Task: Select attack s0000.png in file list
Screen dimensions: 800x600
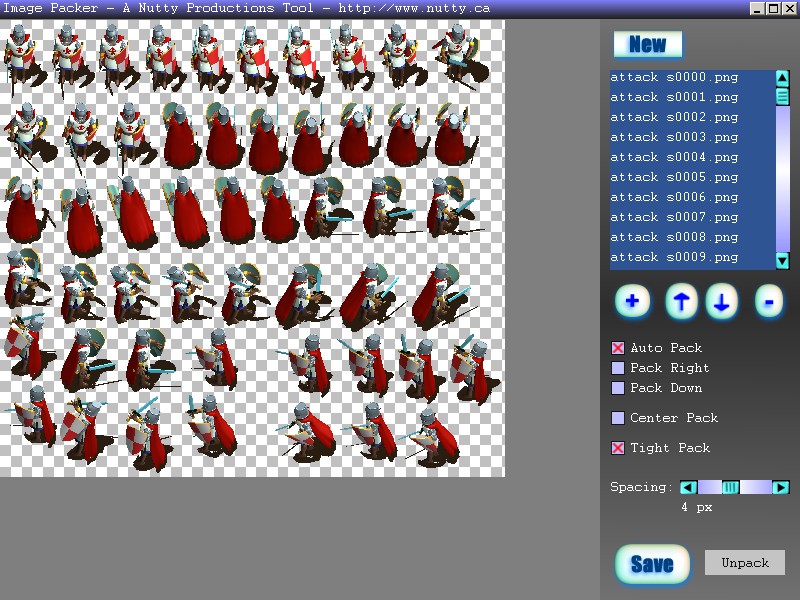Action: pyautogui.click(x=674, y=77)
